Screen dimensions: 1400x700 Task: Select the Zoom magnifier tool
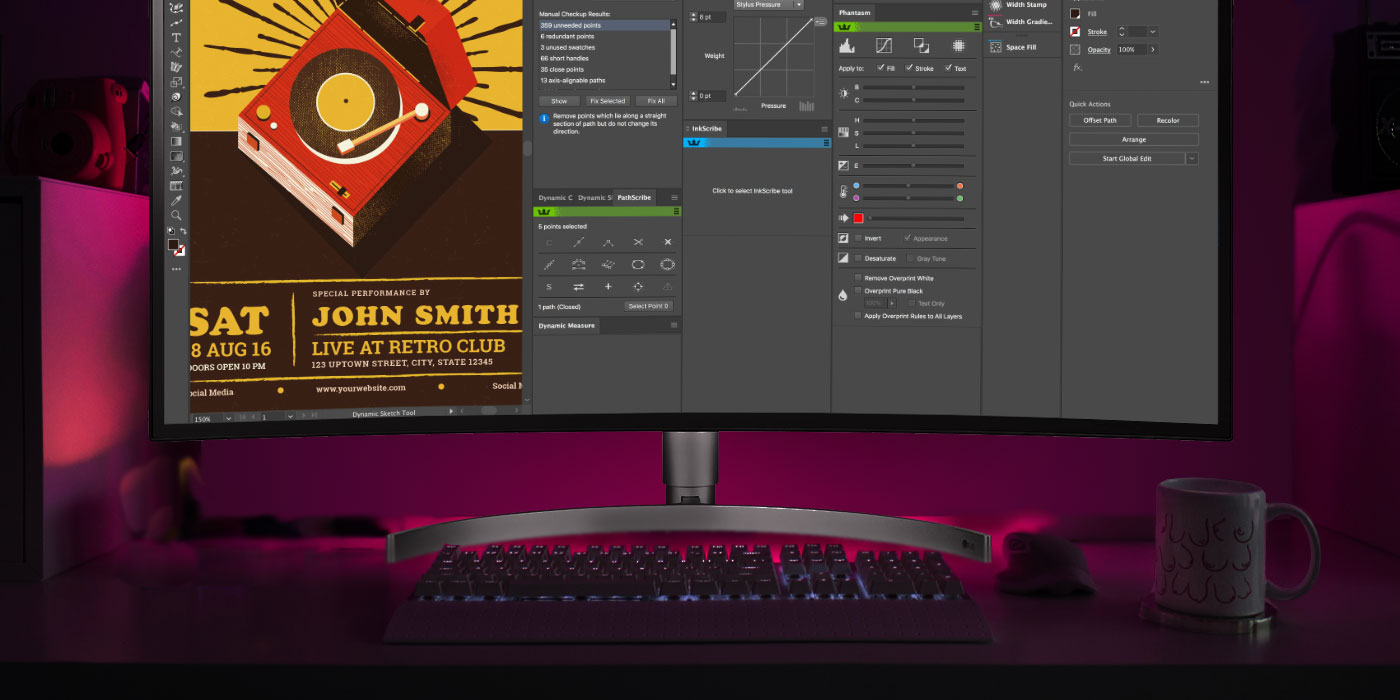176,215
